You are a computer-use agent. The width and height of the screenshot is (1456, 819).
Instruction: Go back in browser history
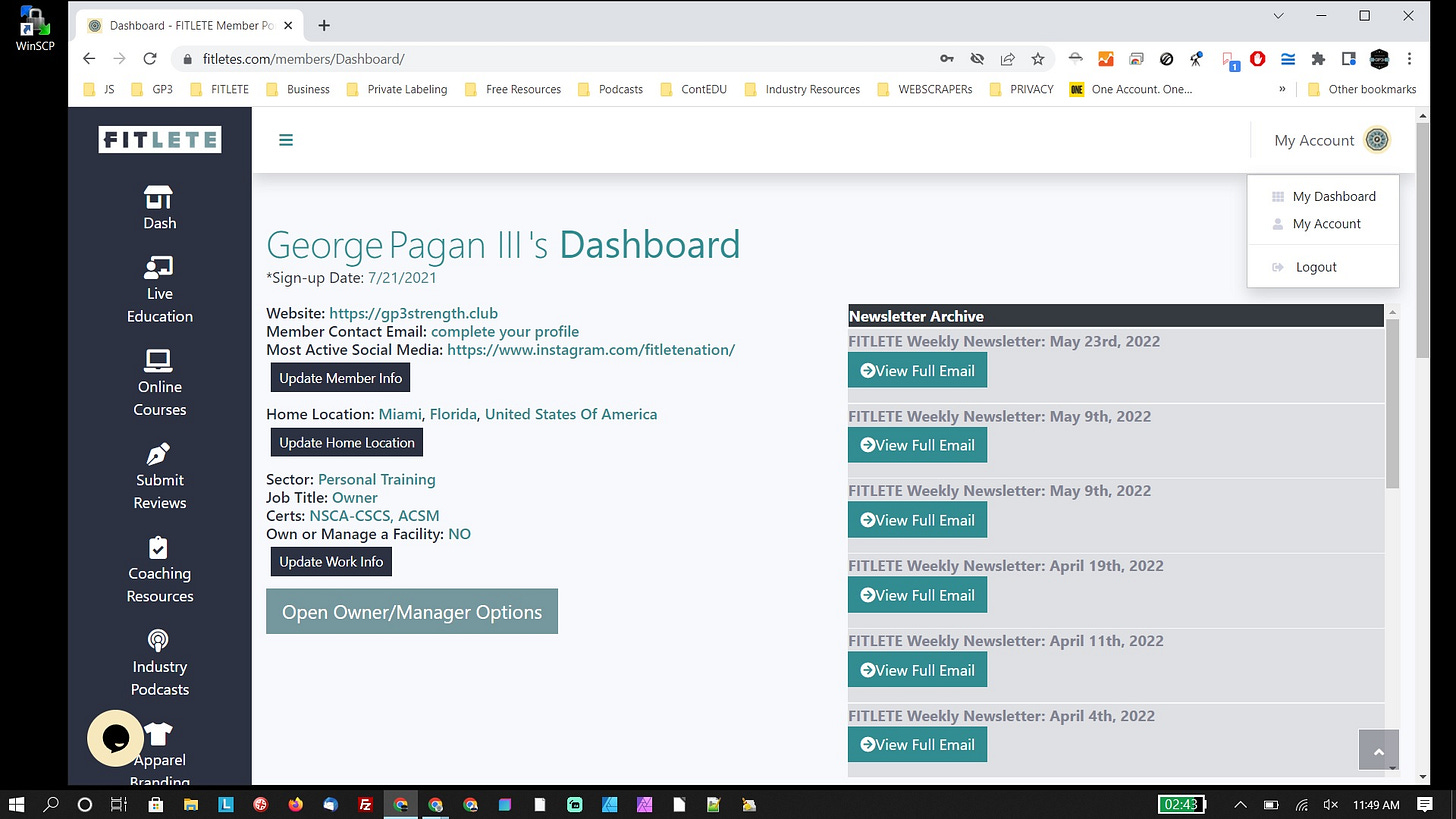pos(89,59)
